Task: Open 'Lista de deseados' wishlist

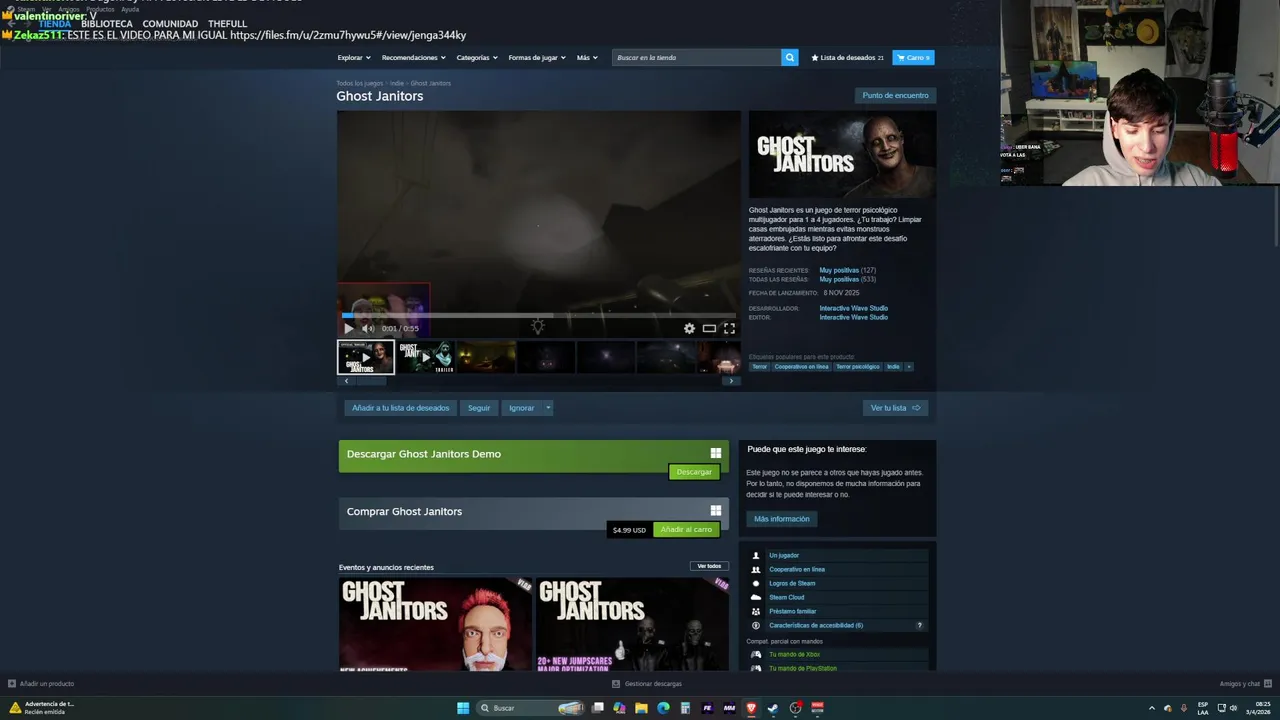Action: point(847,58)
